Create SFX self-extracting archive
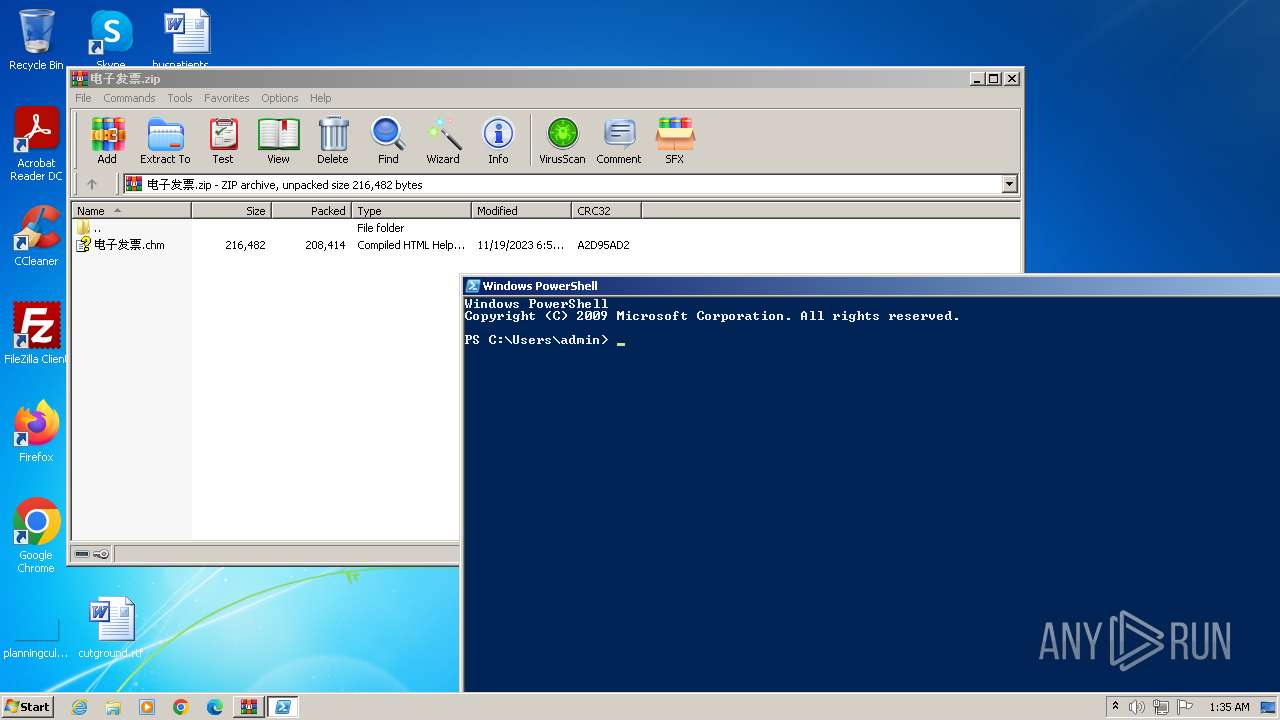Viewport: 1280px width, 720px height. (675, 140)
